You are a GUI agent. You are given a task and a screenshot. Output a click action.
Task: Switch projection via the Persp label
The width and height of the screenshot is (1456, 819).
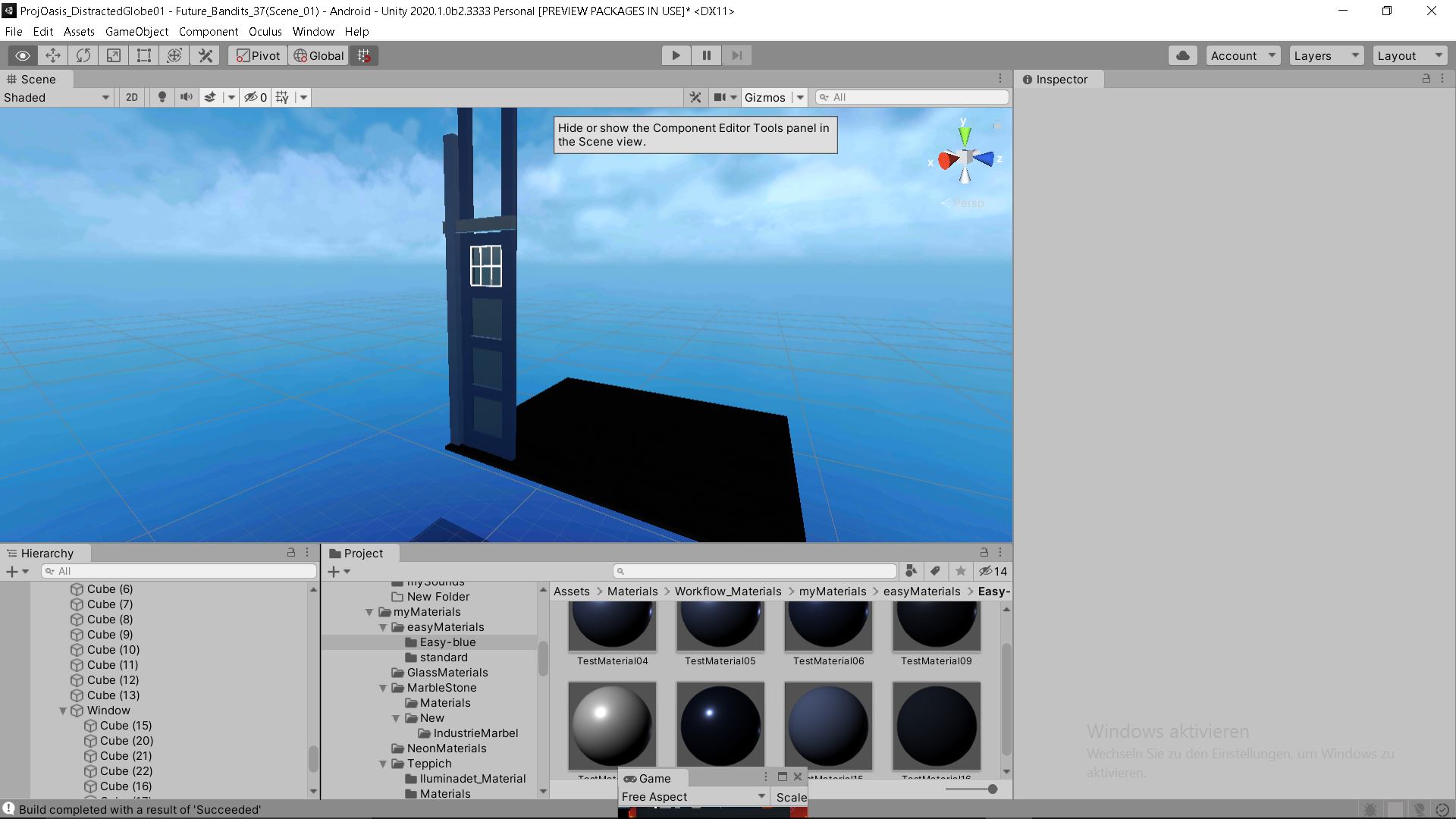coord(968,203)
